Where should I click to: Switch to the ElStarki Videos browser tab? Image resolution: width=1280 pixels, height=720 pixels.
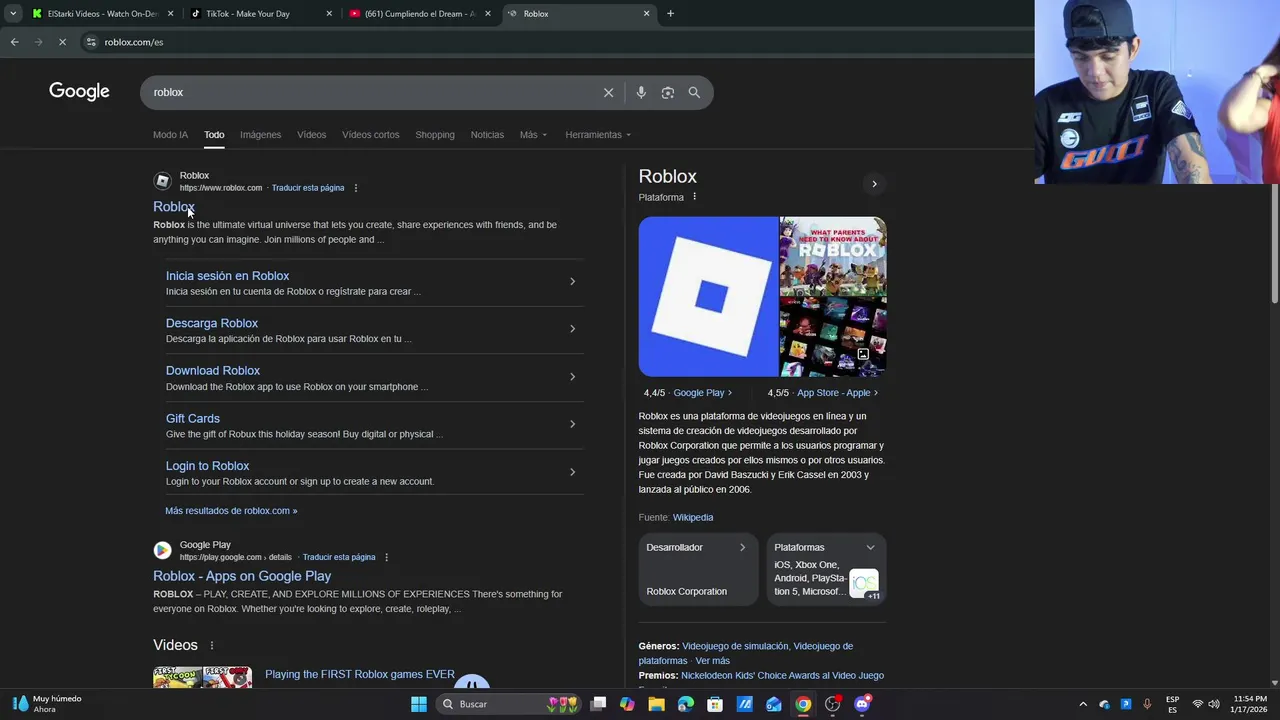tap(101, 14)
